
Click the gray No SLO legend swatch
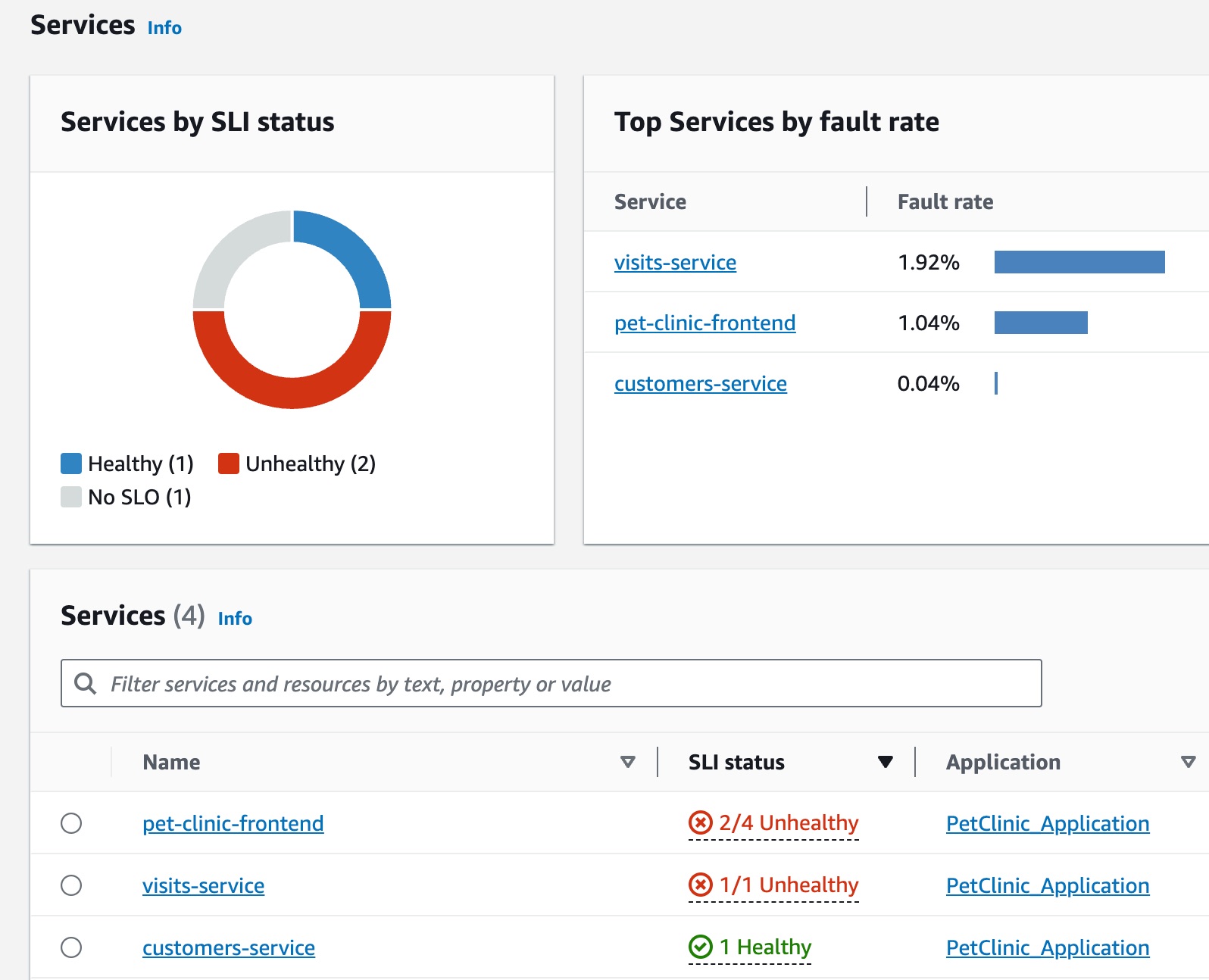coord(71,497)
